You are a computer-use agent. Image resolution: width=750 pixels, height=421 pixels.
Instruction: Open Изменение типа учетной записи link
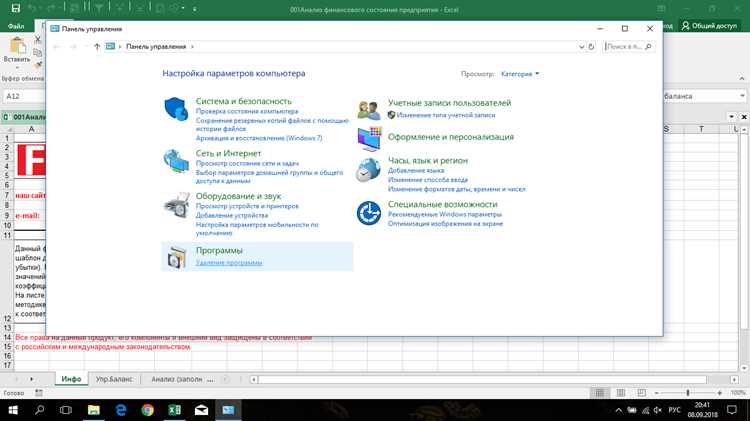point(446,115)
